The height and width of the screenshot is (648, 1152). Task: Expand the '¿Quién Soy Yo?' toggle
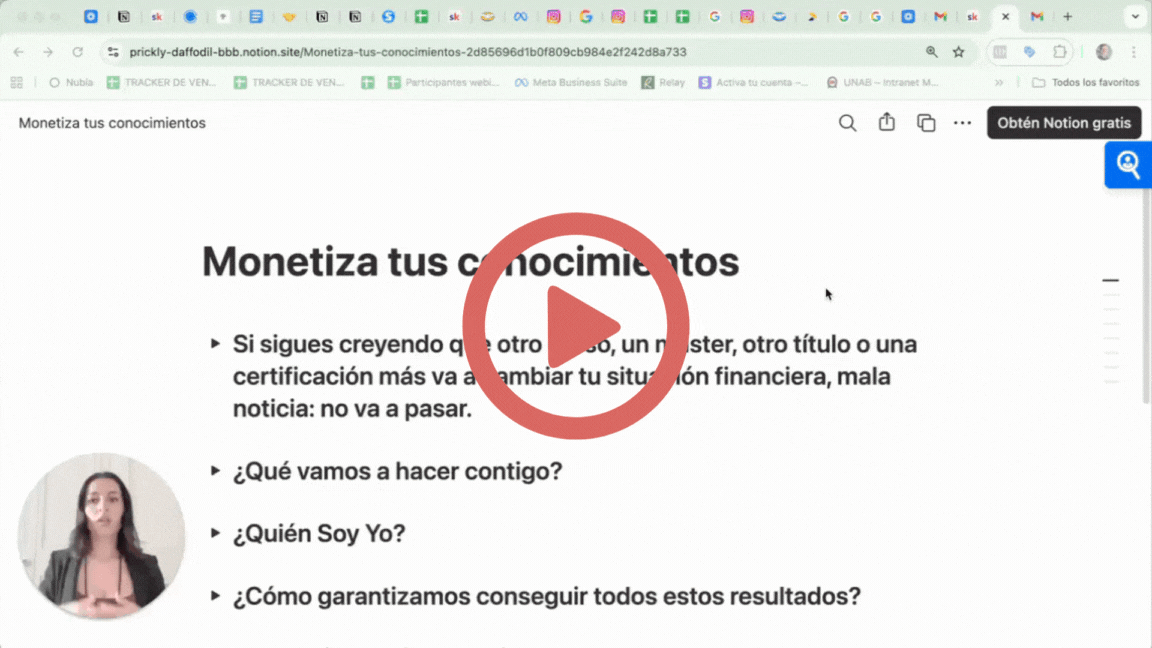coord(215,533)
